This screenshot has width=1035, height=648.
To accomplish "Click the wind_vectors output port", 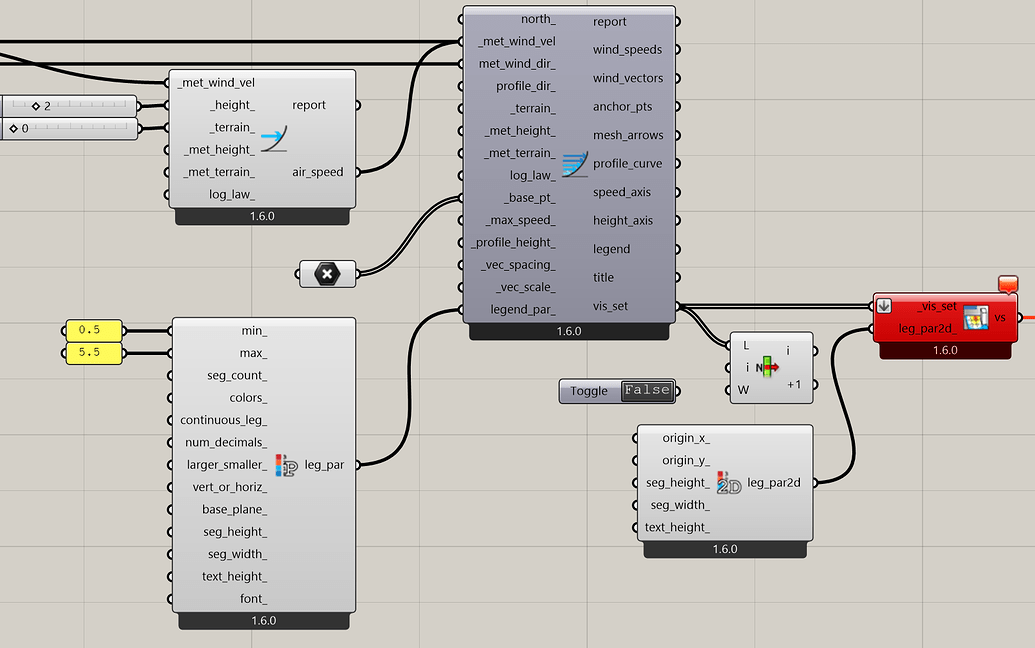I will click(x=678, y=78).
